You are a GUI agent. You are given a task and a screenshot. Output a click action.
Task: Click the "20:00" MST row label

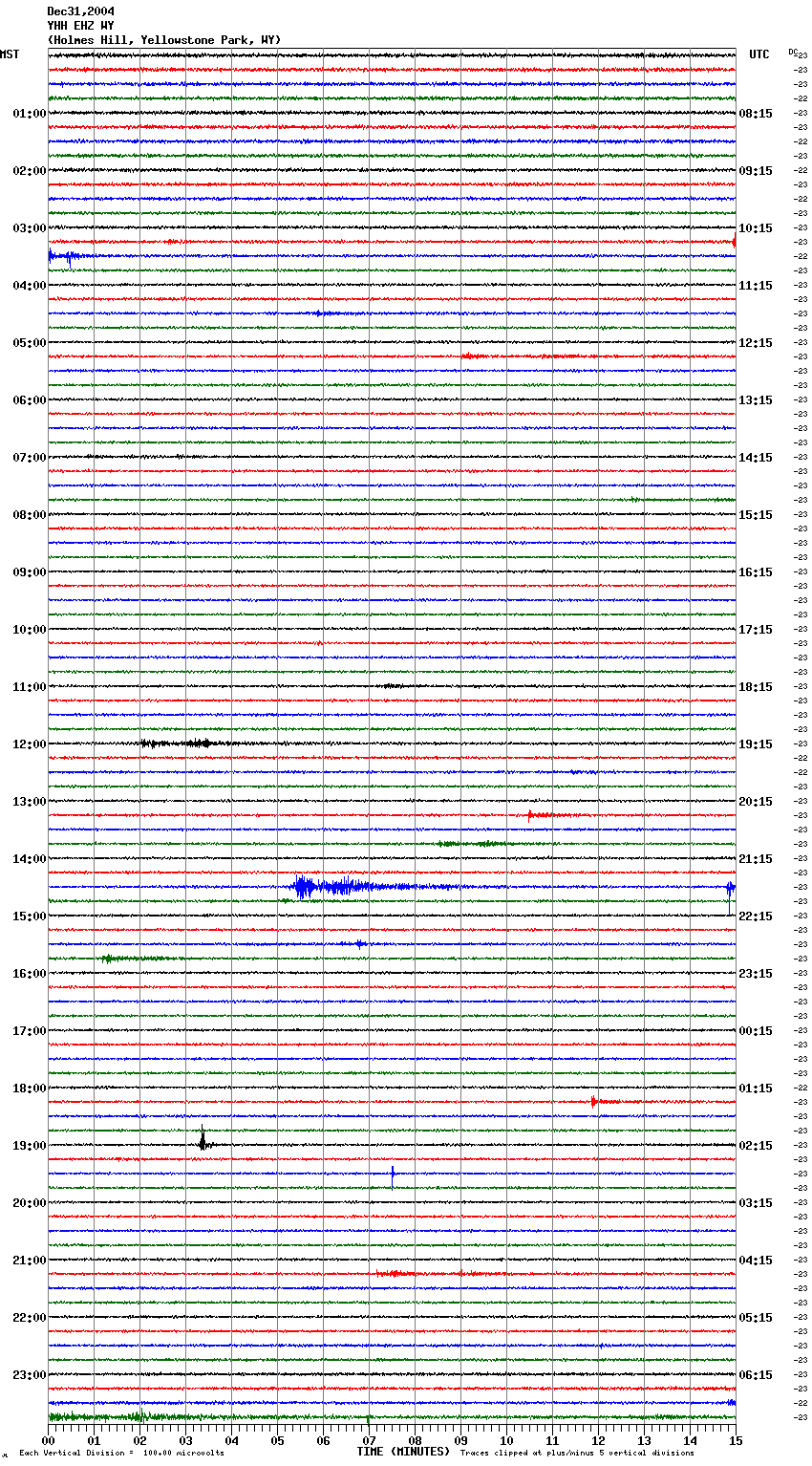tap(30, 1203)
